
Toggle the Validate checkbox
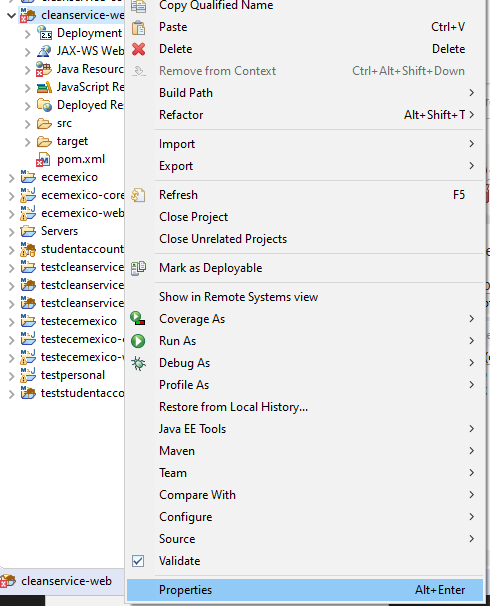click(x=138, y=561)
